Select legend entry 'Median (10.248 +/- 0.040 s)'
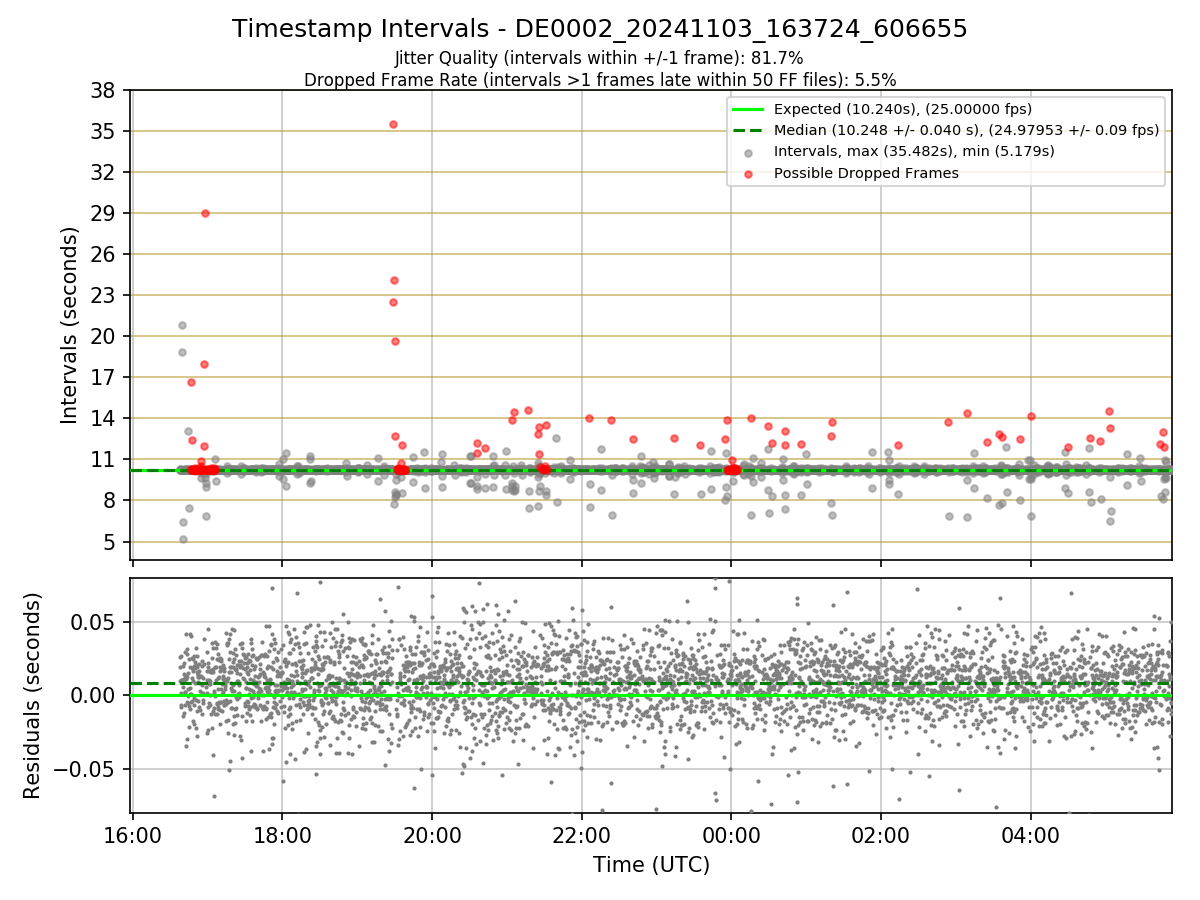 tap(967, 130)
